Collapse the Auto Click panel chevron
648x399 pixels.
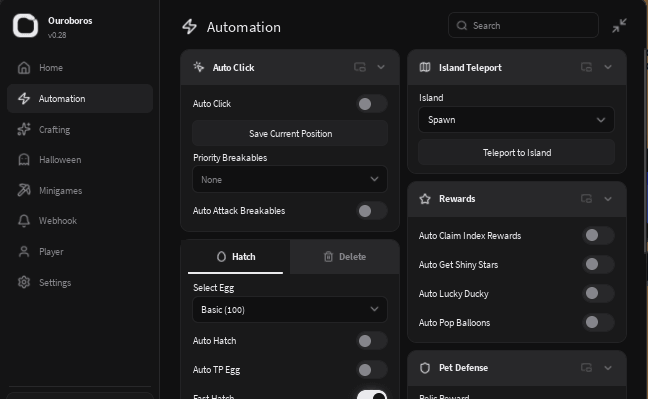381,67
